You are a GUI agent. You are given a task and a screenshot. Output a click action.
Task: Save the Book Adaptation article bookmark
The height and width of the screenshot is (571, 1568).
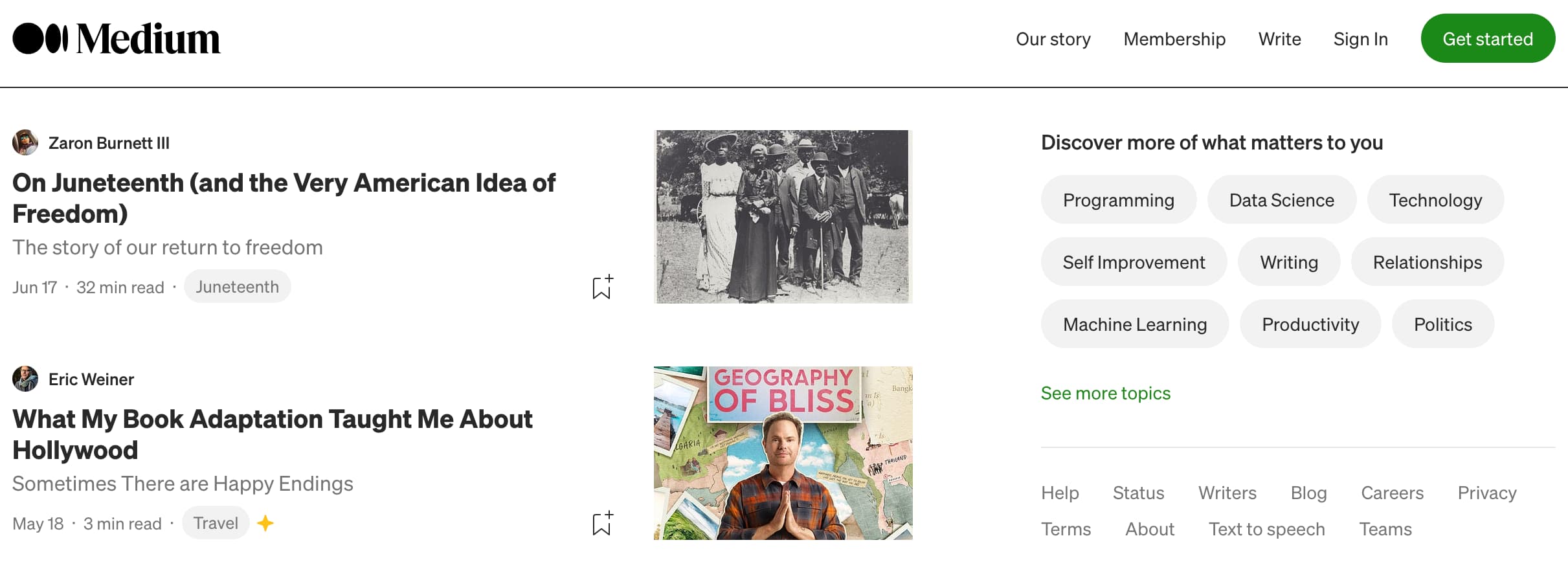point(602,523)
